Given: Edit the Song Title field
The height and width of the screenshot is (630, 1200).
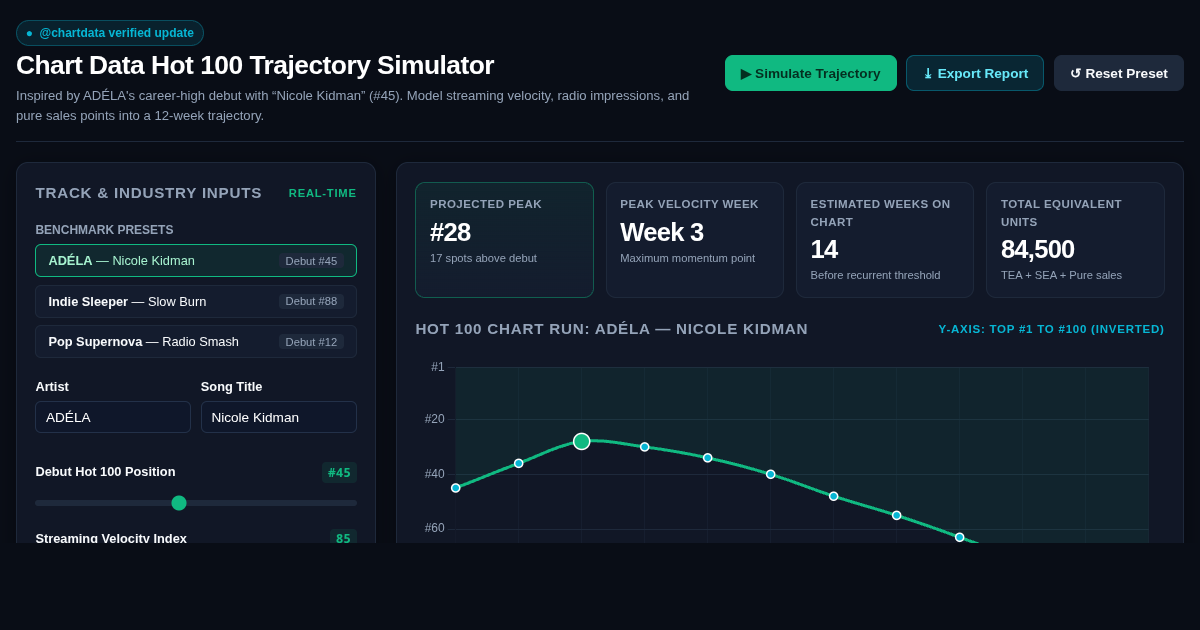Looking at the screenshot, I should tap(279, 417).
